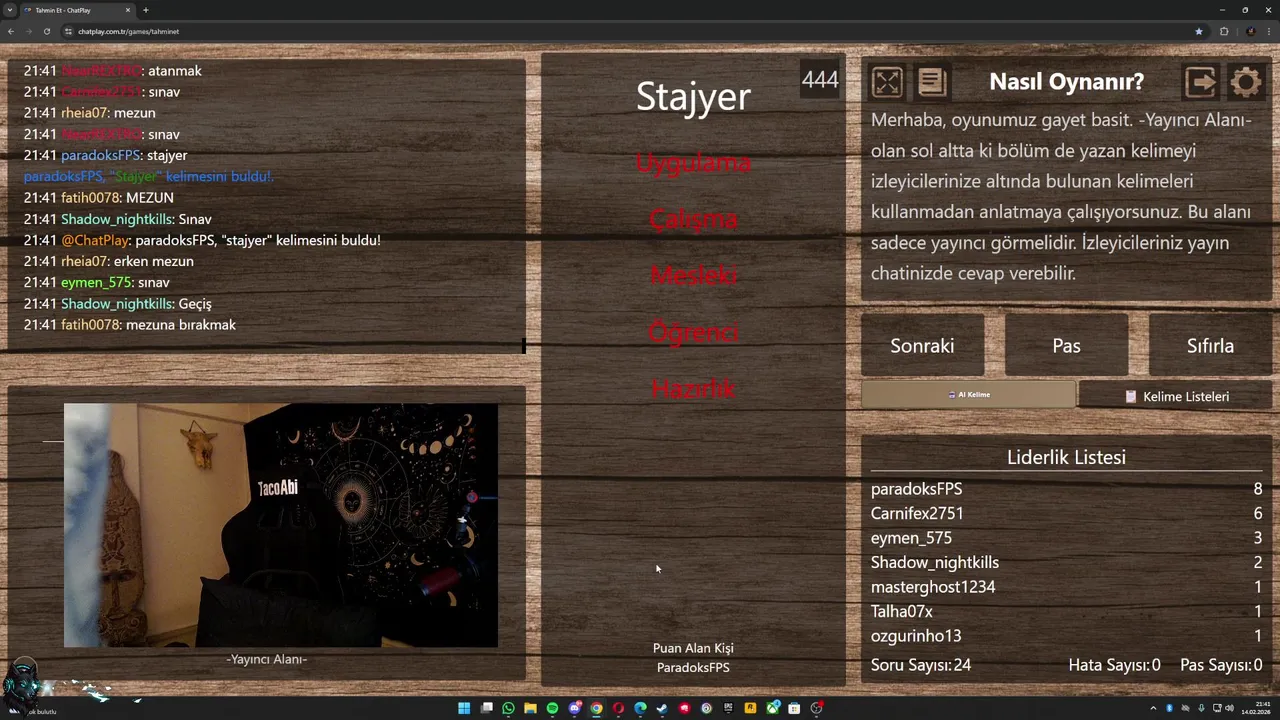The image size is (1280, 720).
Task: Bookmark this page with the star icon
Action: pyautogui.click(x=1199, y=31)
